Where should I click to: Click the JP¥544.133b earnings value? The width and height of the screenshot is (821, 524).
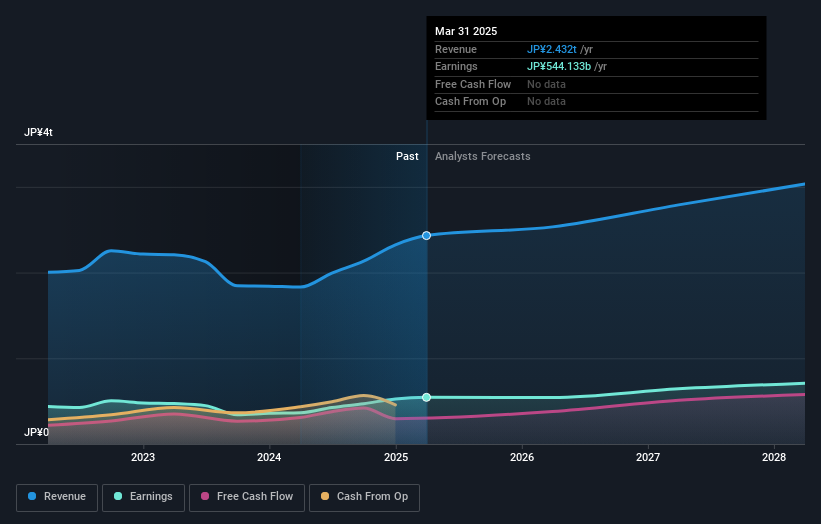[x=559, y=66]
